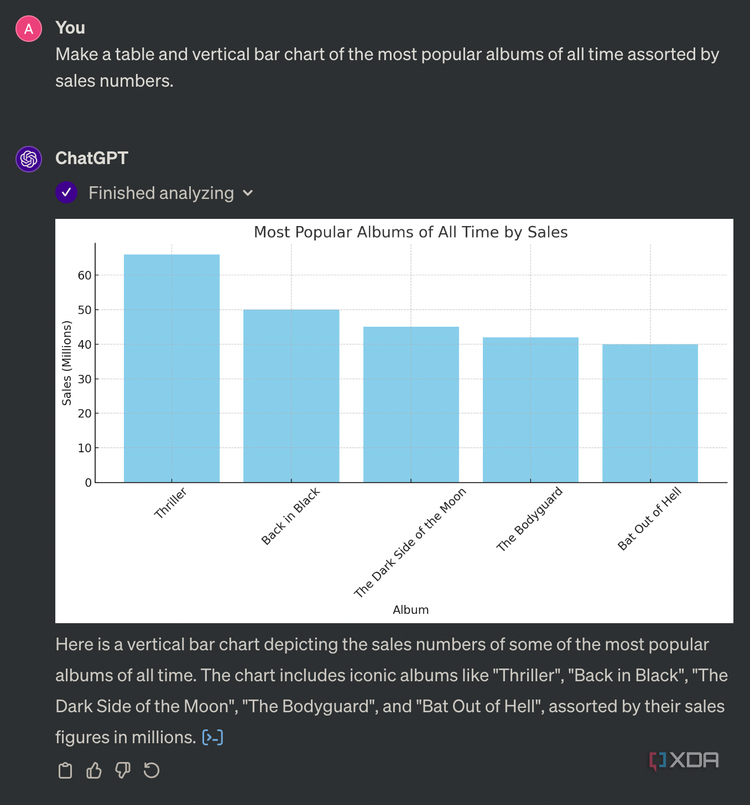Click the ChatGPT logo avatar
This screenshot has width=750, height=805.
[27, 158]
